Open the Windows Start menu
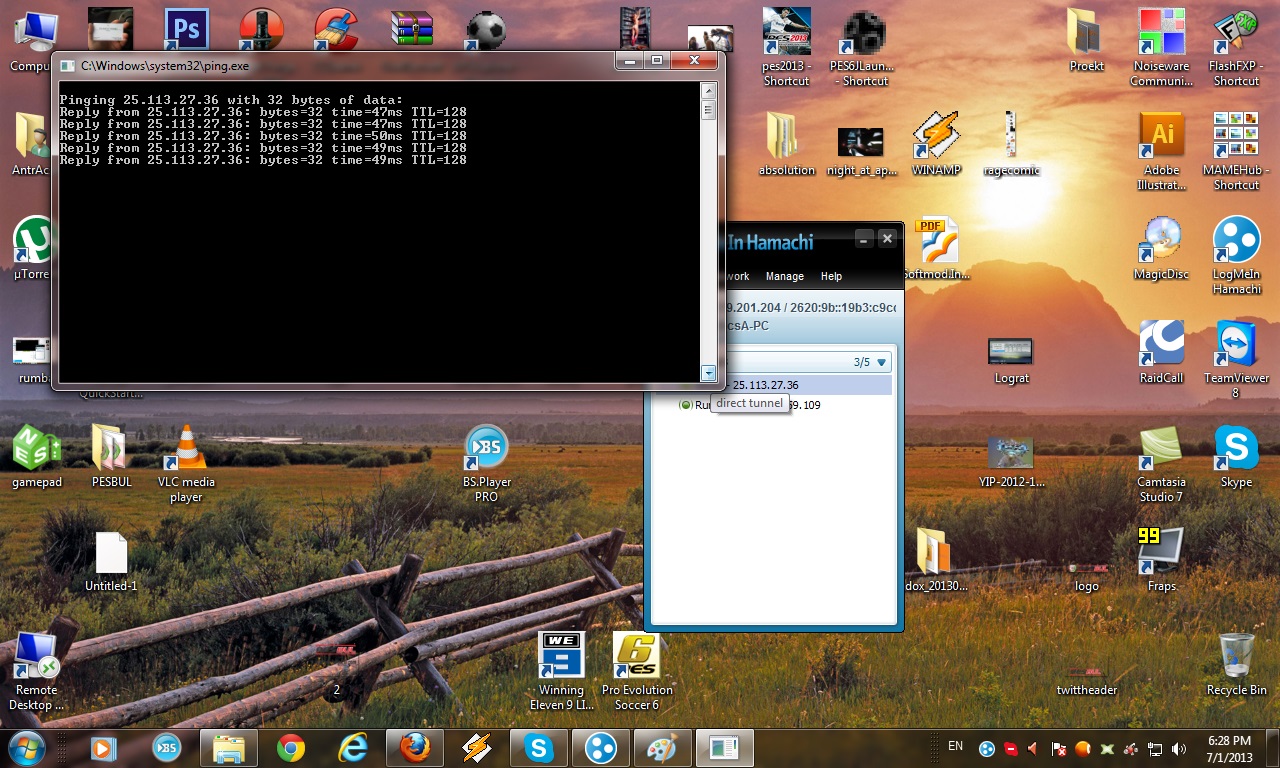 pos(27,747)
